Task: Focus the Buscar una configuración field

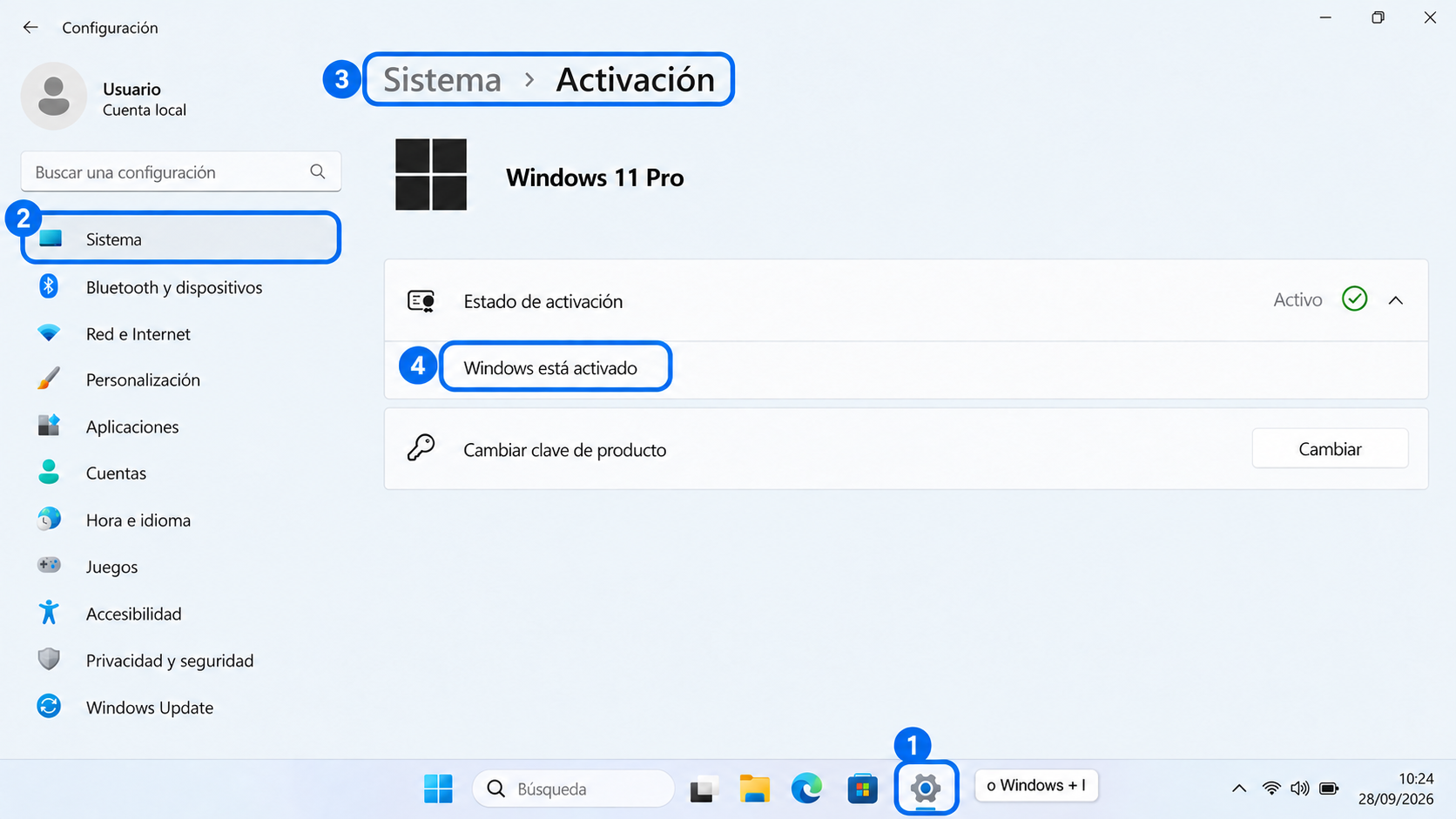Action: coord(181,171)
